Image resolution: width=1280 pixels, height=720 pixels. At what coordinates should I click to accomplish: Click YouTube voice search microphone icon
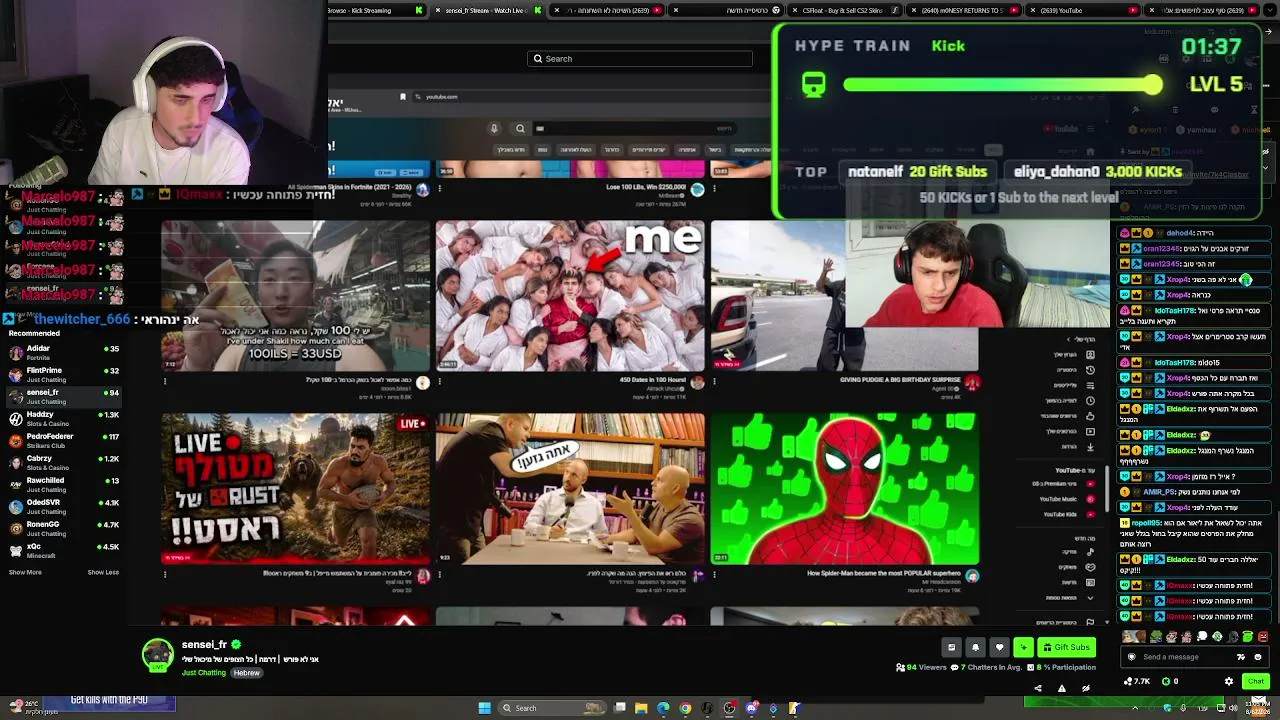coord(494,128)
